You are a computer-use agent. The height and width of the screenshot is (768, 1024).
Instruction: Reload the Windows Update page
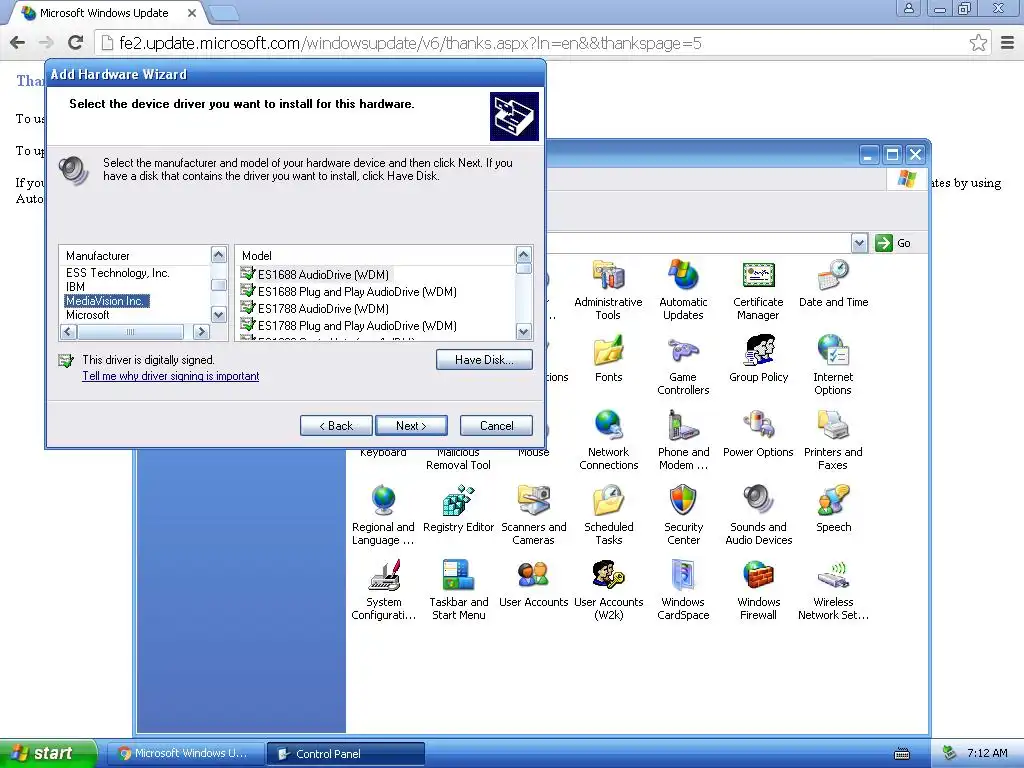click(76, 43)
